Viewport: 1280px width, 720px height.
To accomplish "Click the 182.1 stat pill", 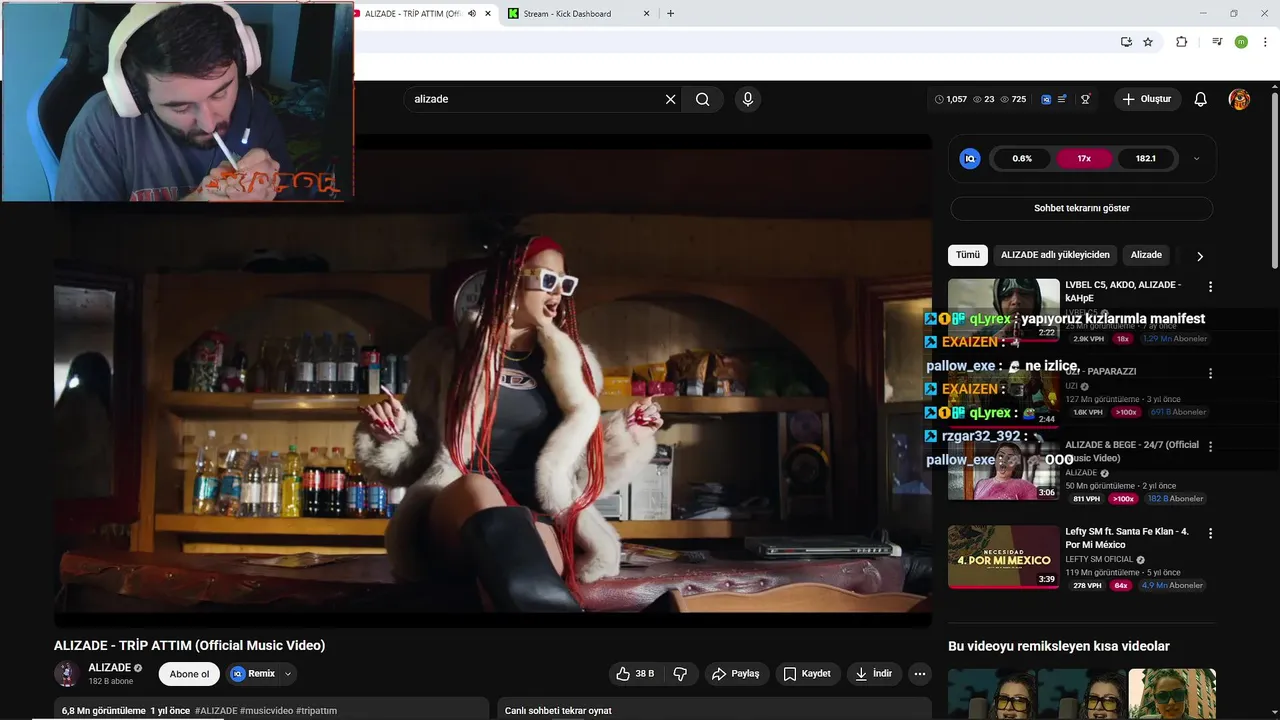I will coord(1146,158).
